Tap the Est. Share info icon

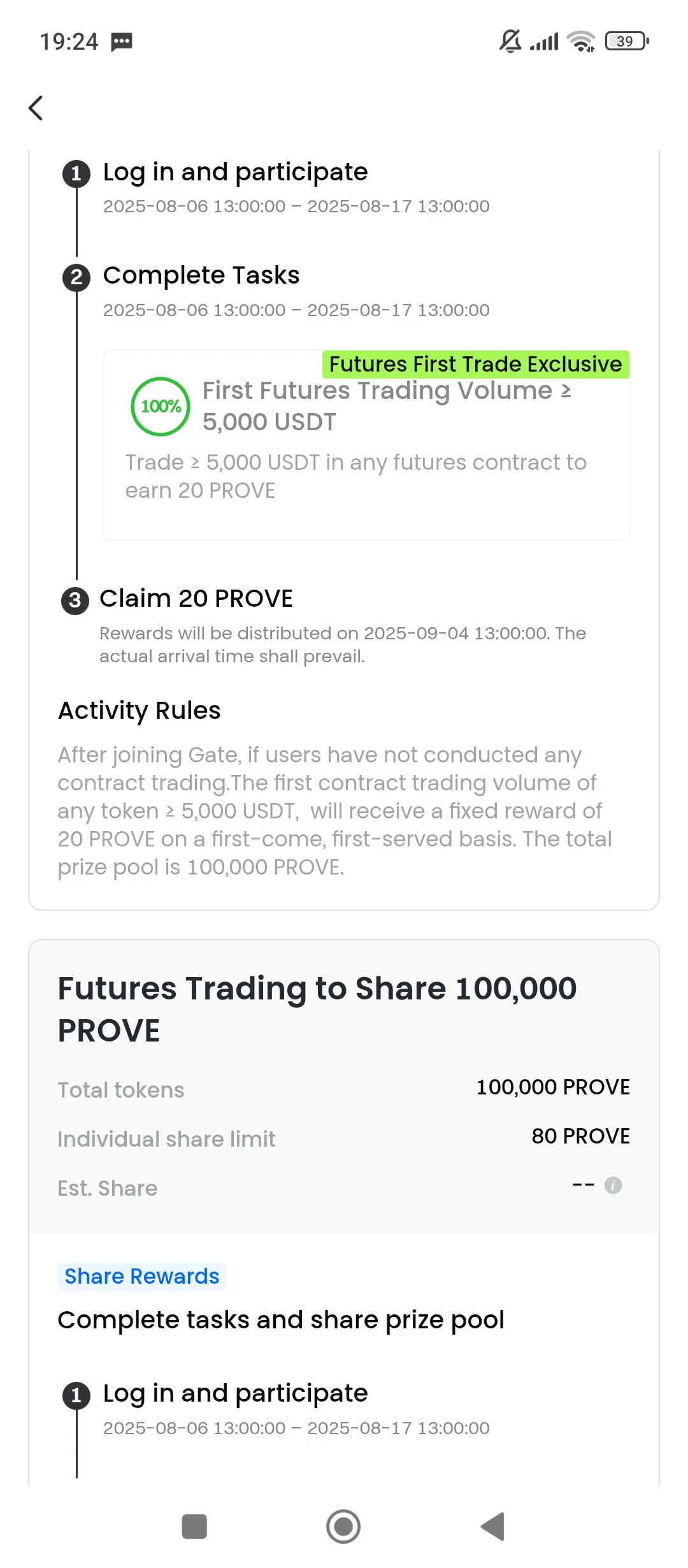(613, 1185)
